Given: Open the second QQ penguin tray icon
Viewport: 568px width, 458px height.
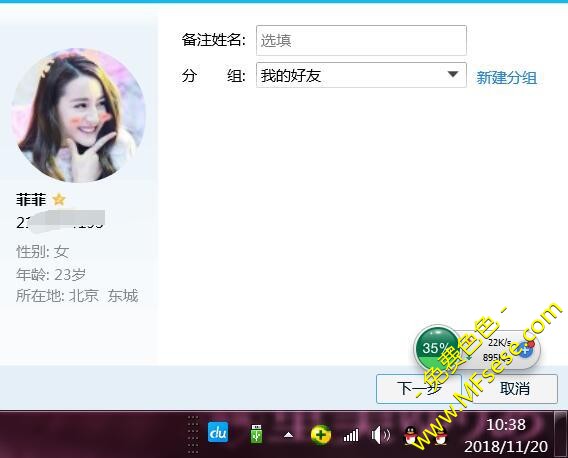Looking at the screenshot, I should 440,436.
